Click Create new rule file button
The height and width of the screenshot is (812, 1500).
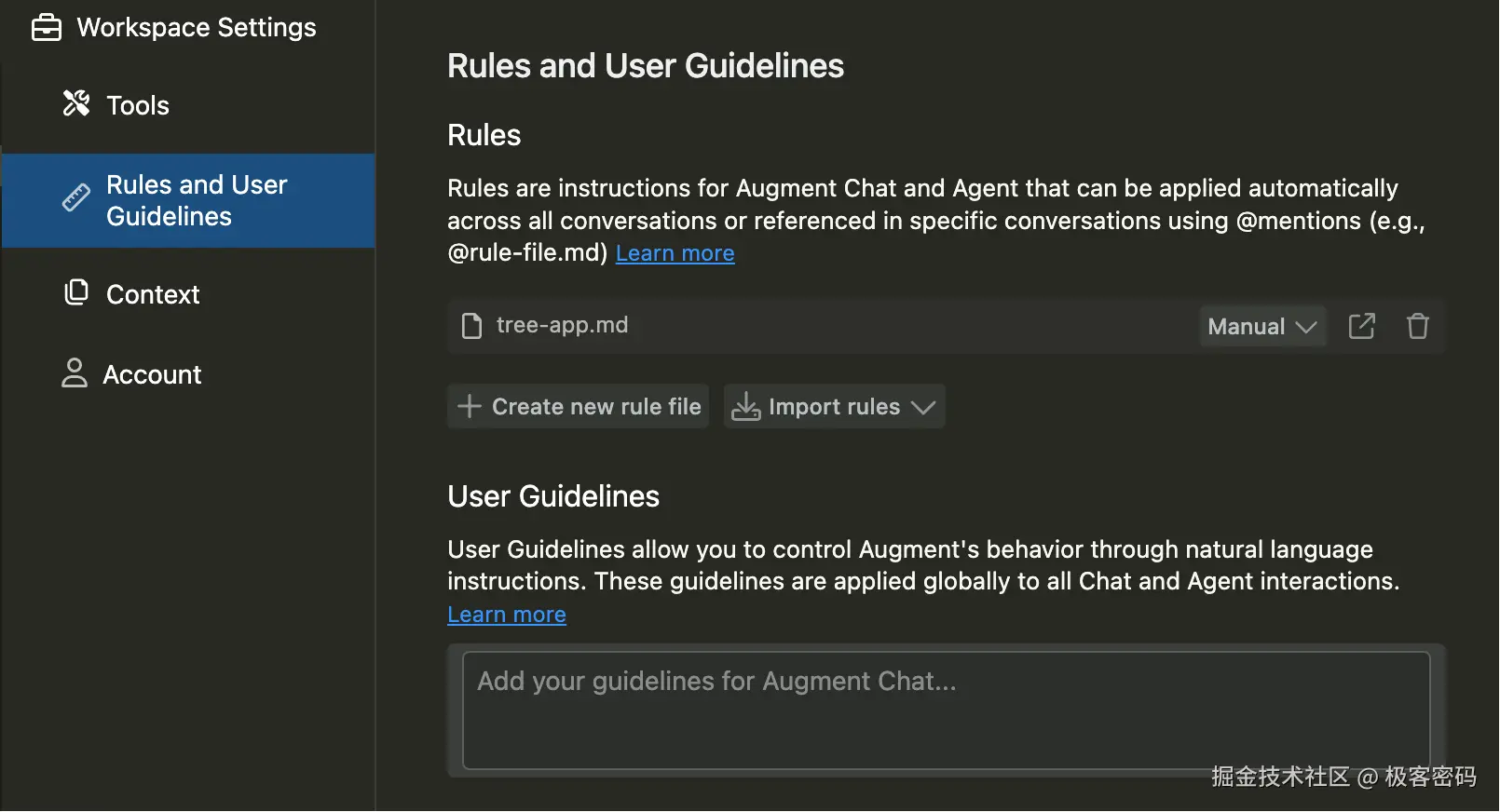578,406
